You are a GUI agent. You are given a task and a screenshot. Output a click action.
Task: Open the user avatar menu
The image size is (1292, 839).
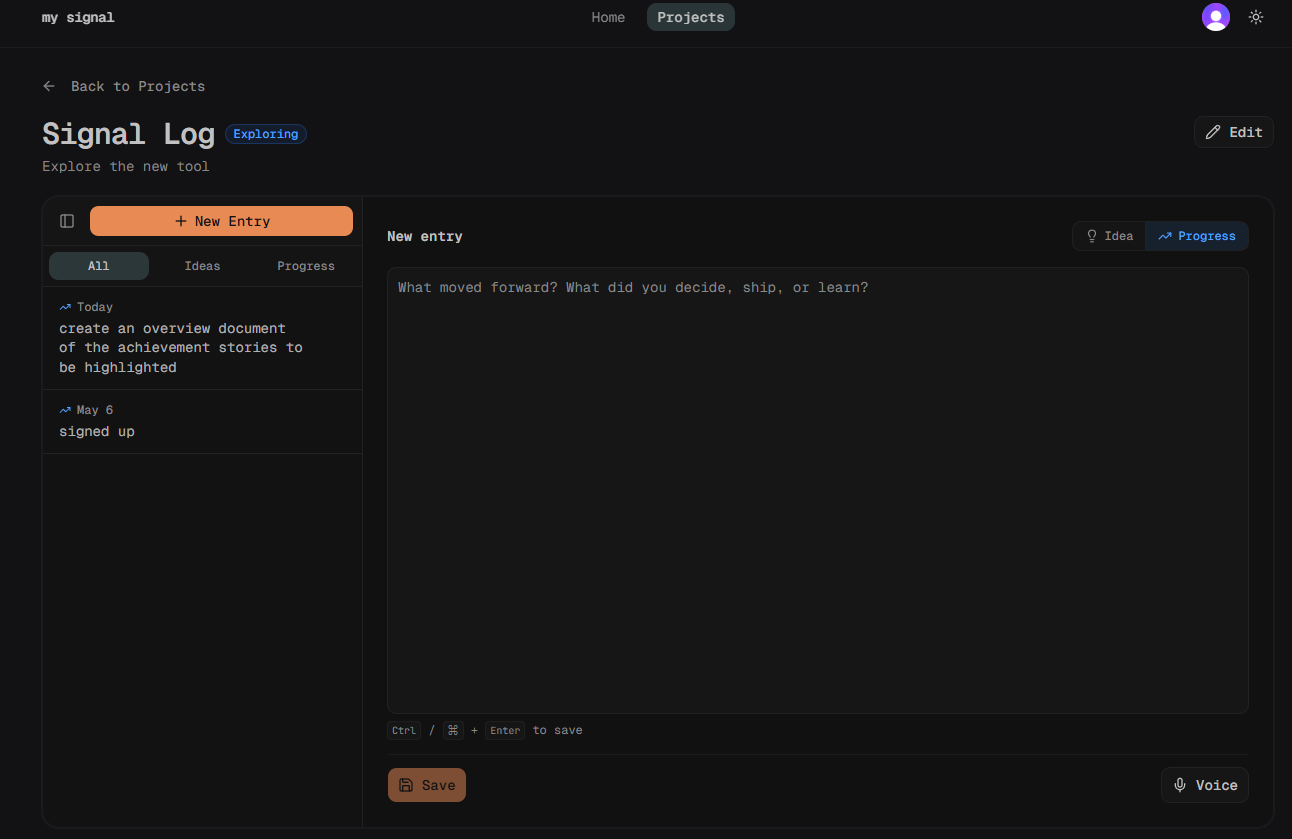1215,17
